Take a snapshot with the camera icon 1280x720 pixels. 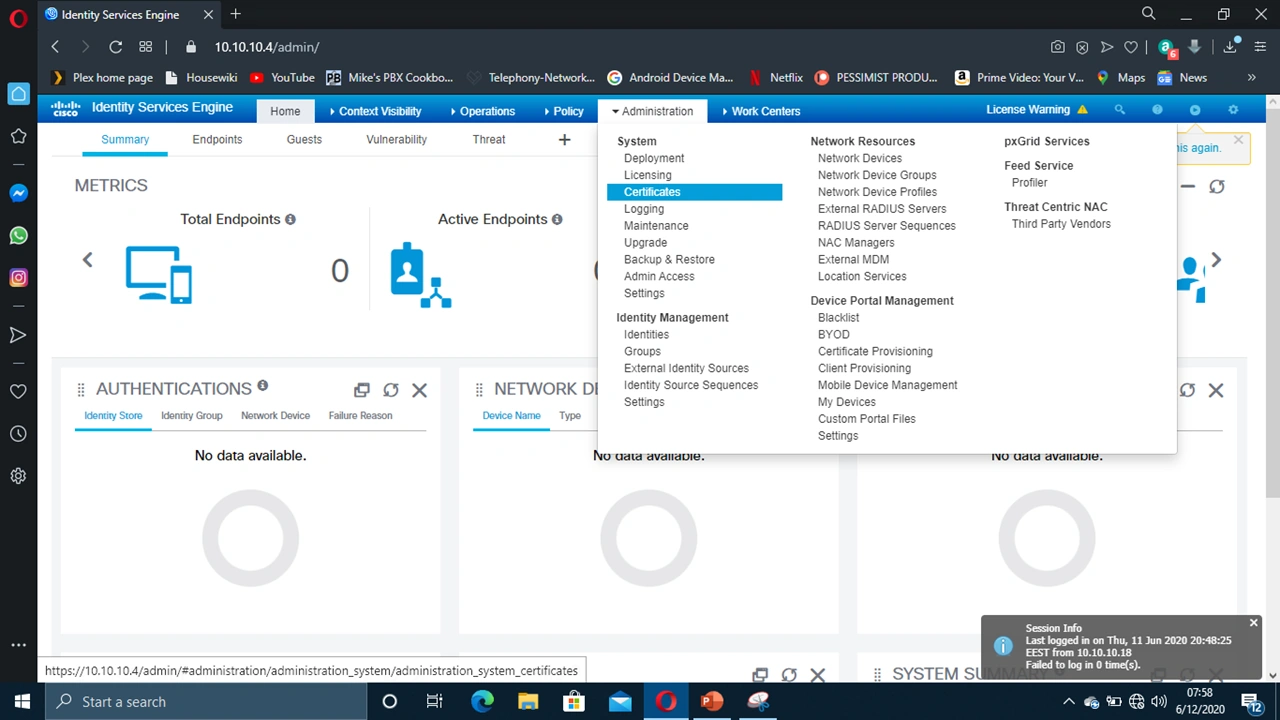coord(1058,47)
